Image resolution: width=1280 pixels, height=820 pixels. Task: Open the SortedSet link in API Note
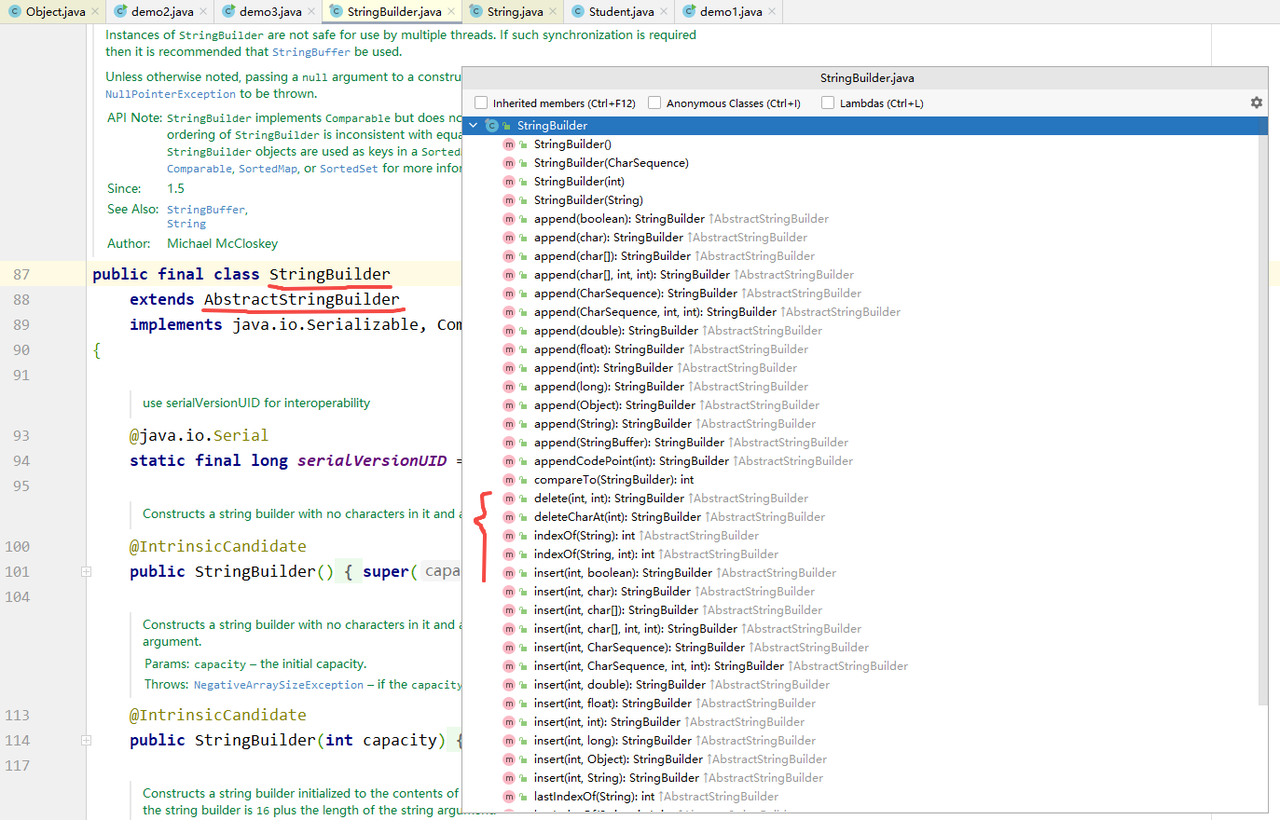pos(349,169)
